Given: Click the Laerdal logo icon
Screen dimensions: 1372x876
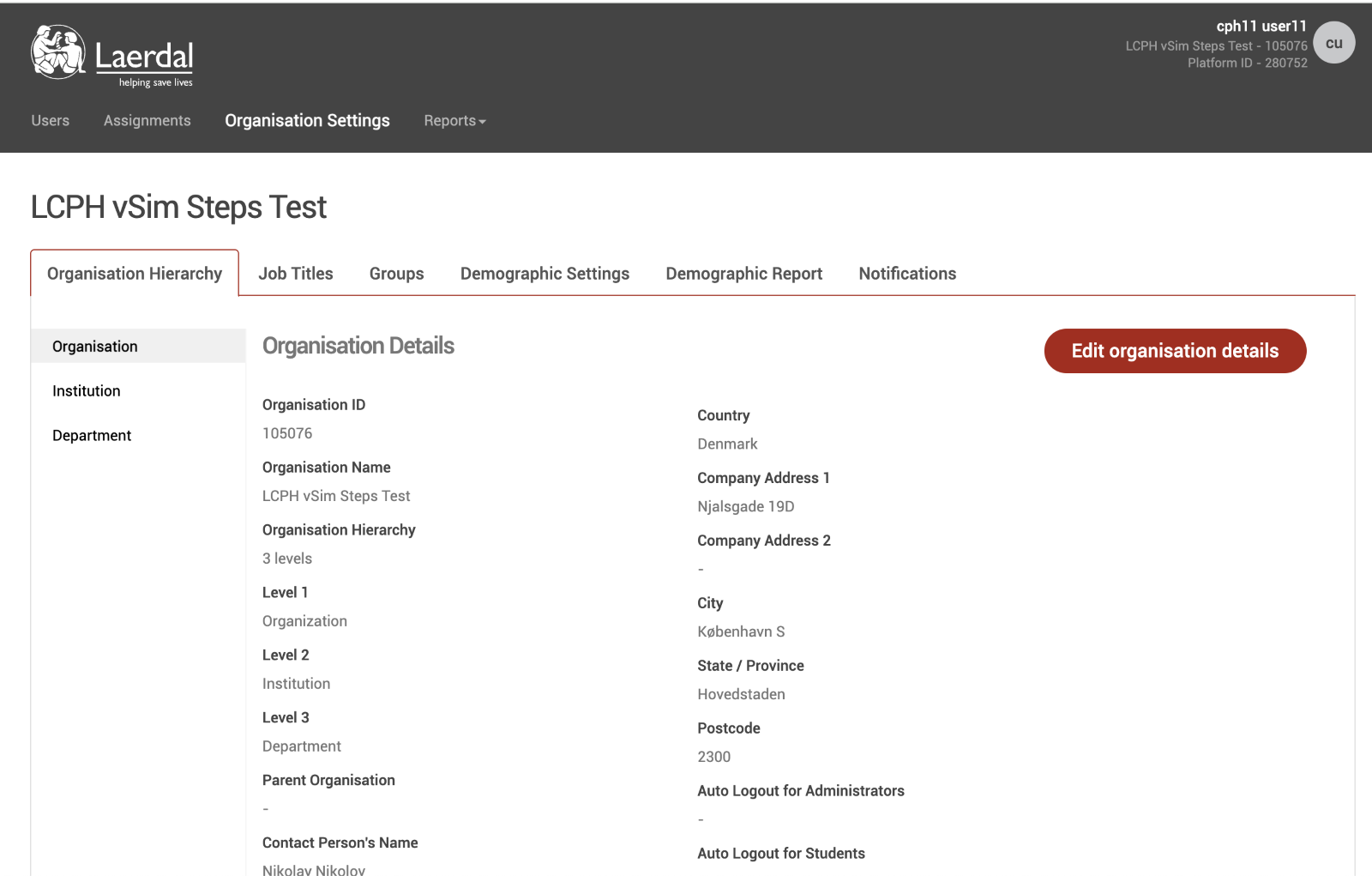Looking at the screenshot, I should click(58, 52).
